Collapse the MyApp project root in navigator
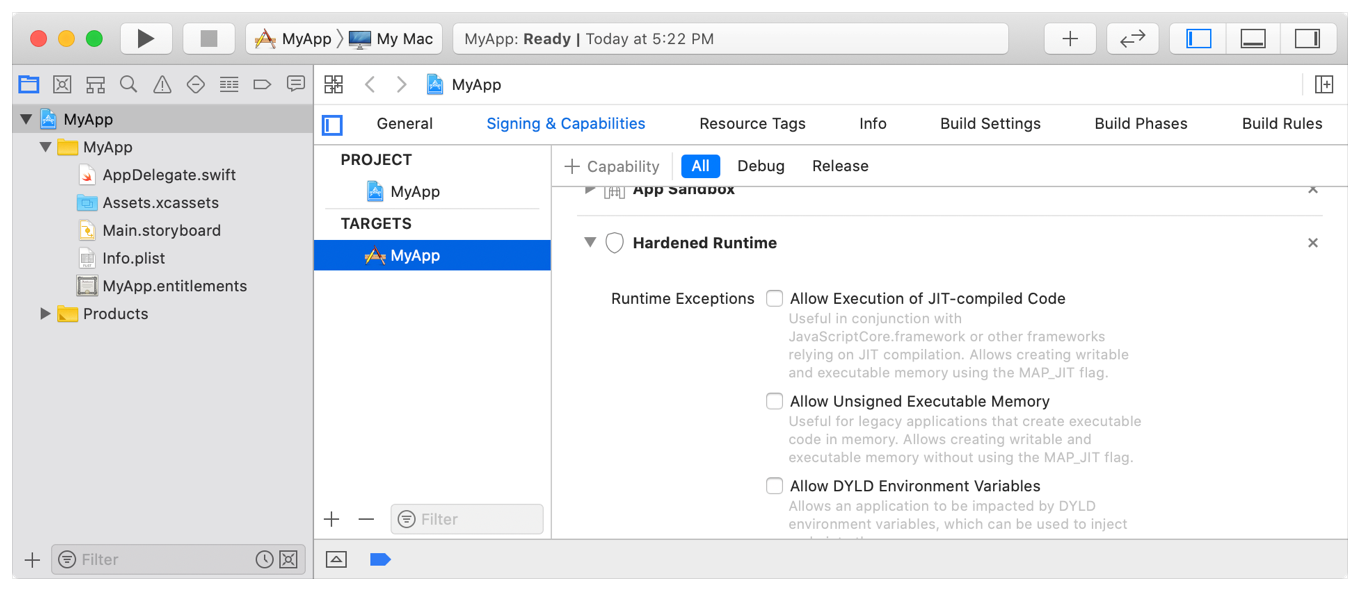This screenshot has height=591, width=1360. coord(26,119)
